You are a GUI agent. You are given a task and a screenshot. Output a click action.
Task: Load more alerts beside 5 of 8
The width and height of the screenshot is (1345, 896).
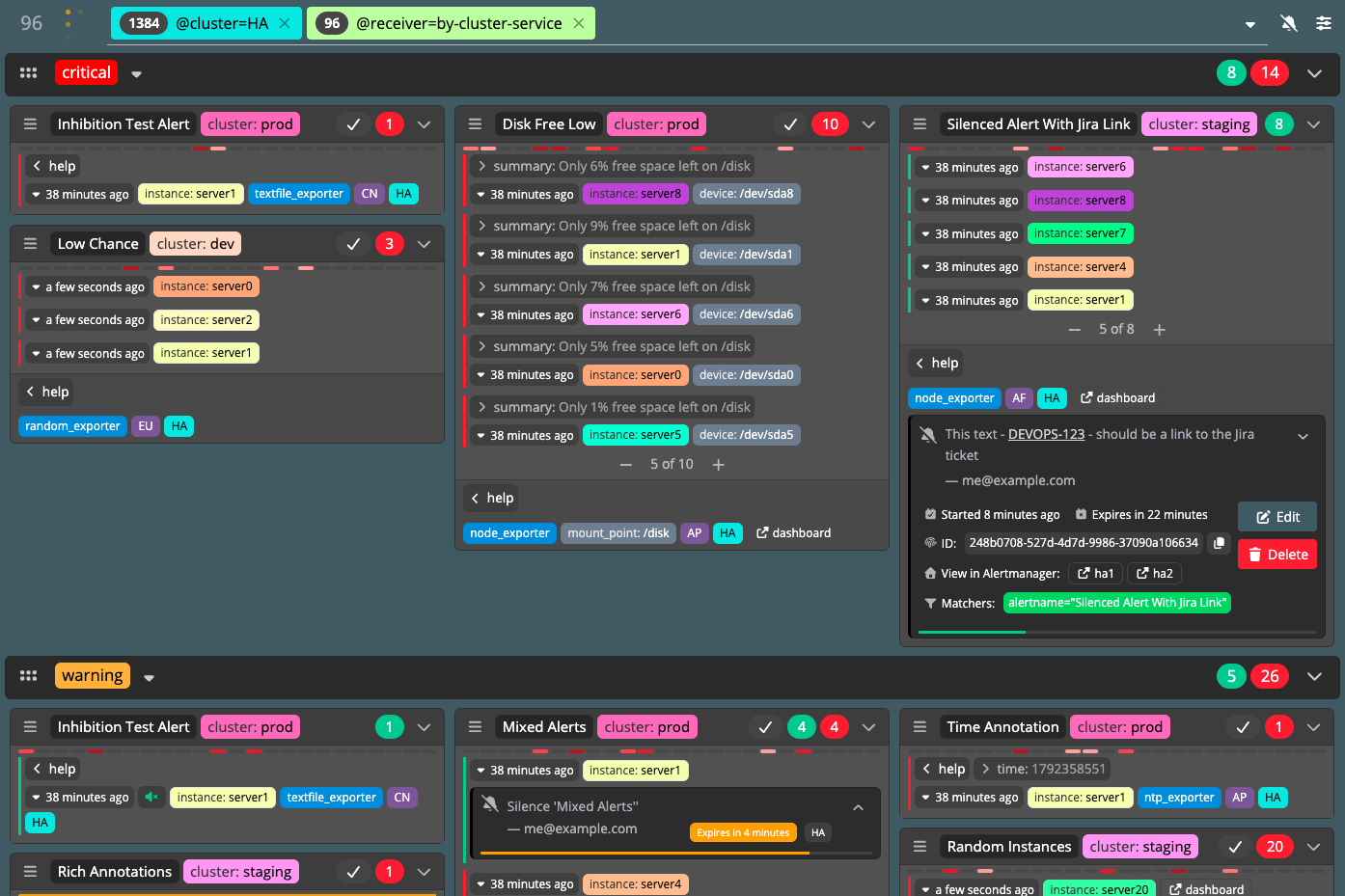(1160, 330)
